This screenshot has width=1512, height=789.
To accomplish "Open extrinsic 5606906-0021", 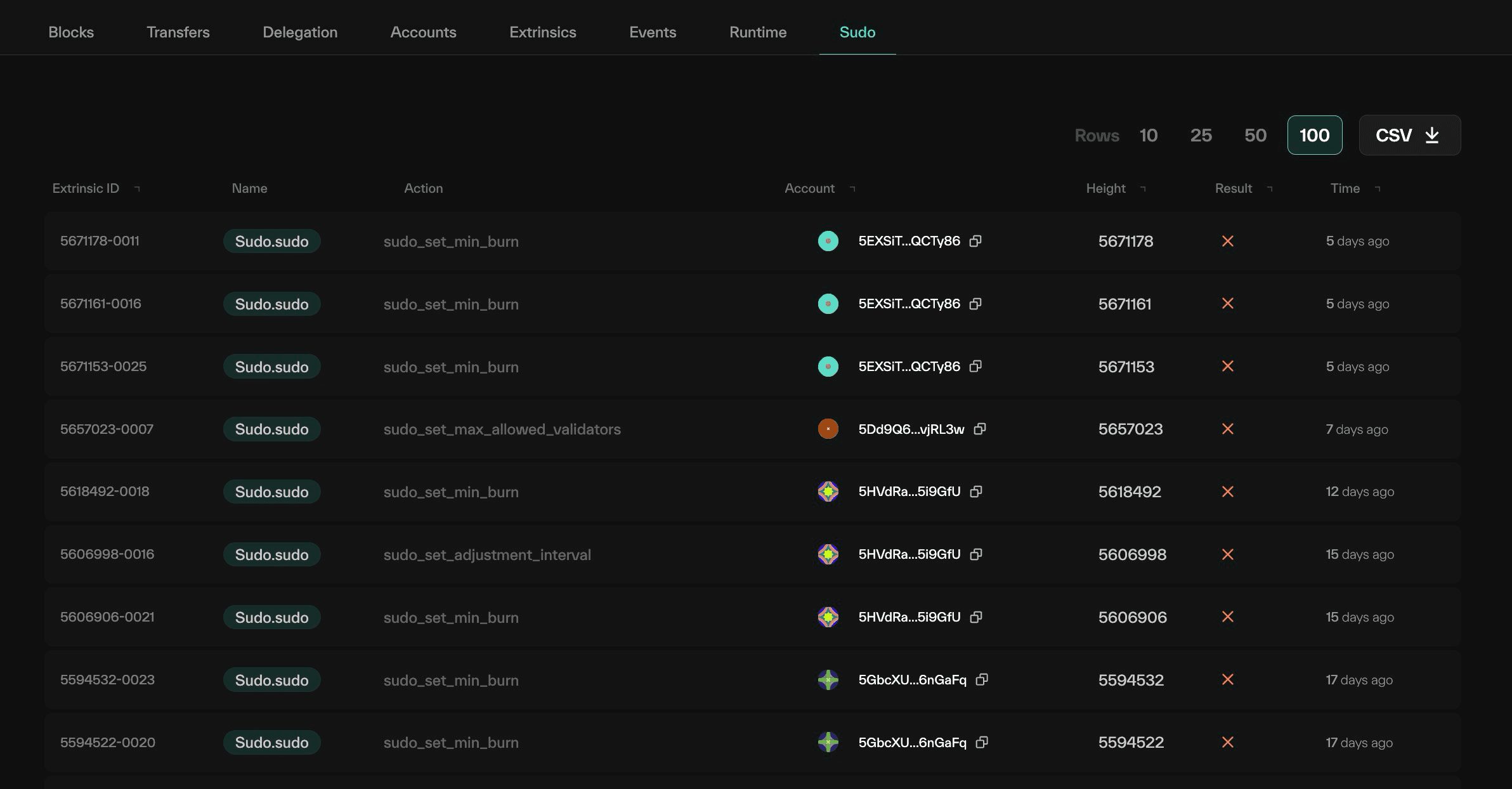I will [x=107, y=616].
